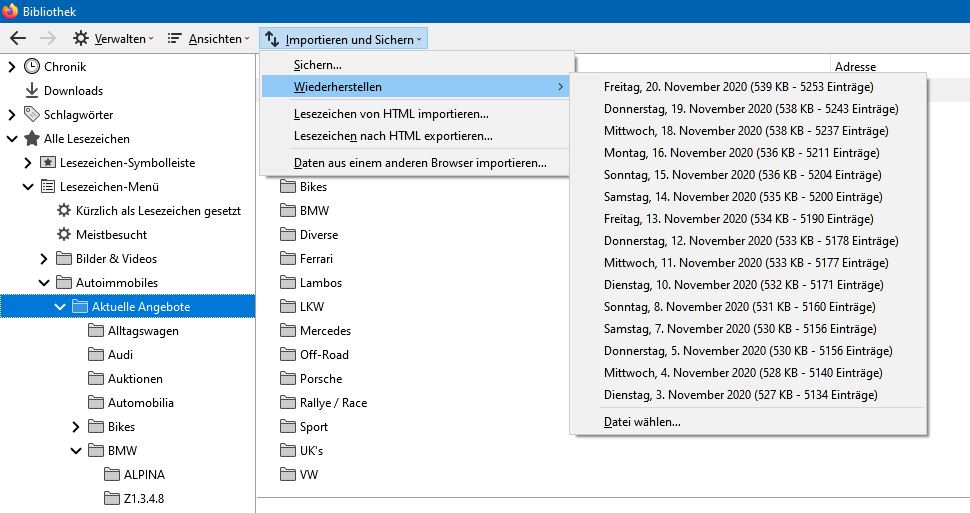
Task: Choose Sichern... from the menu
Action: click(318, 65)
